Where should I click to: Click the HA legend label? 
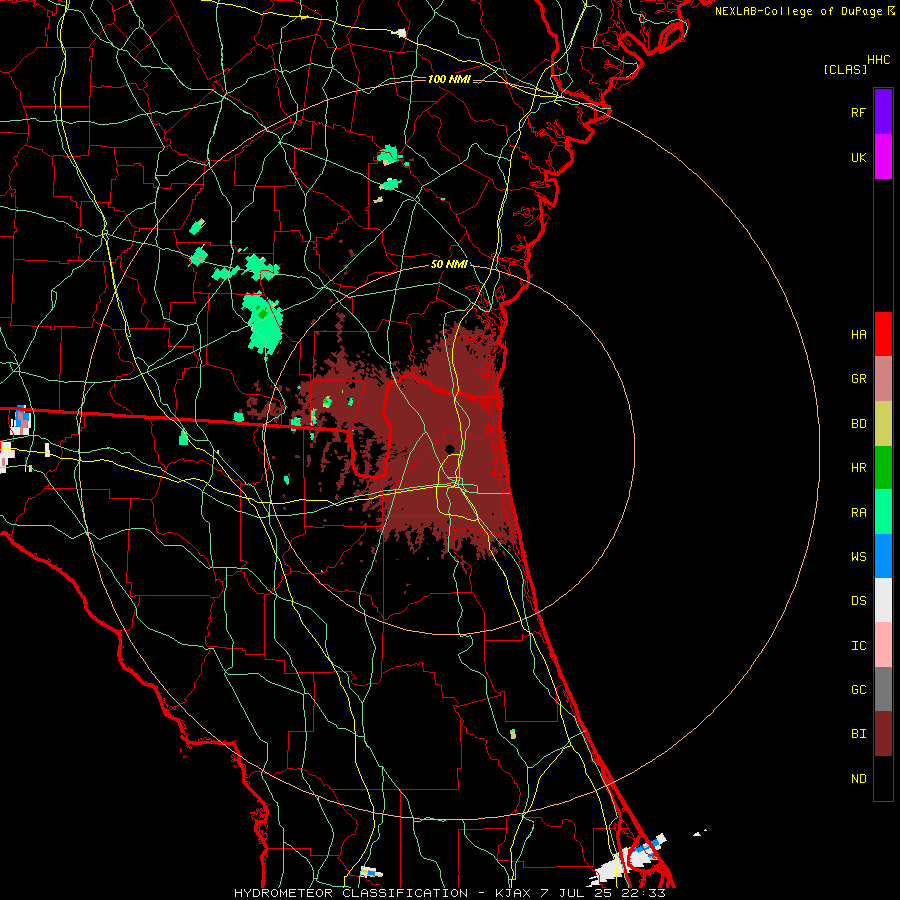[859, 334]
